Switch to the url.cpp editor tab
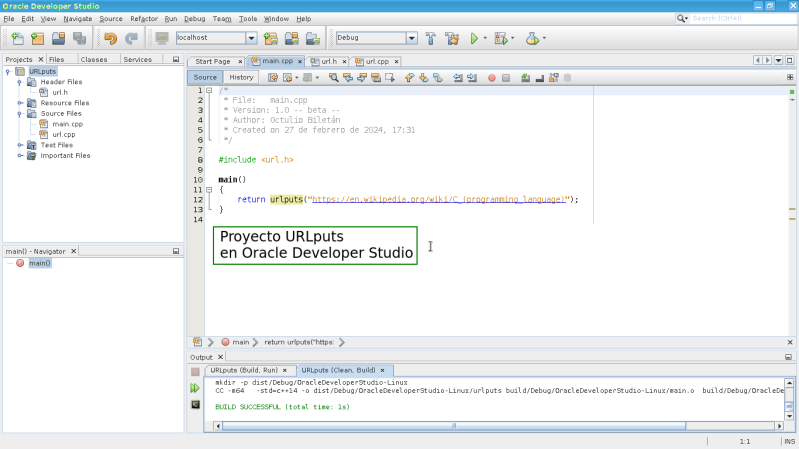799x449 pixels. [375, 61]
